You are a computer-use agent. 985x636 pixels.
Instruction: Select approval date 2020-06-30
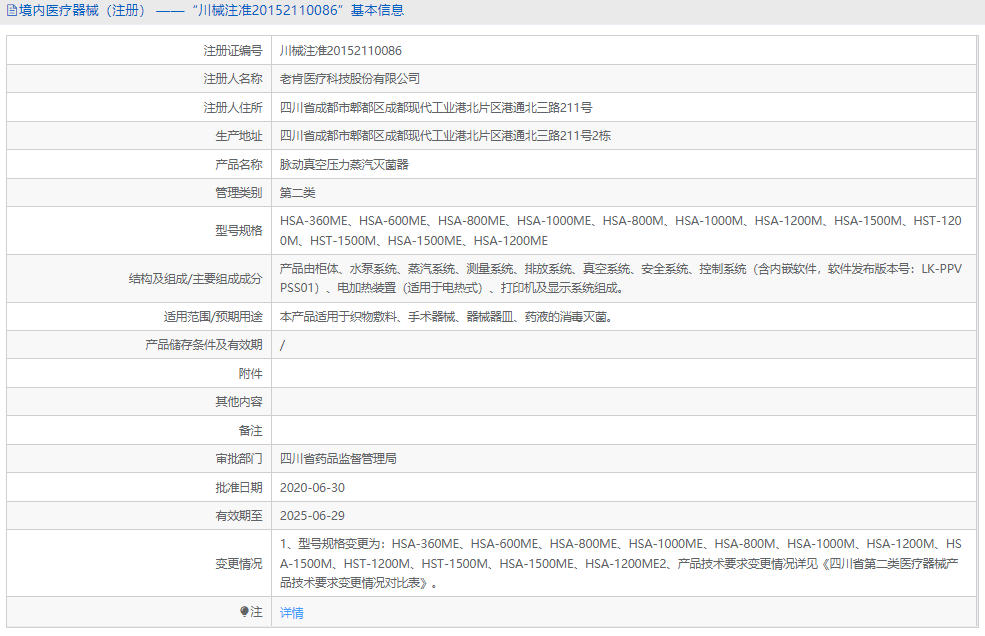[312, 488]
